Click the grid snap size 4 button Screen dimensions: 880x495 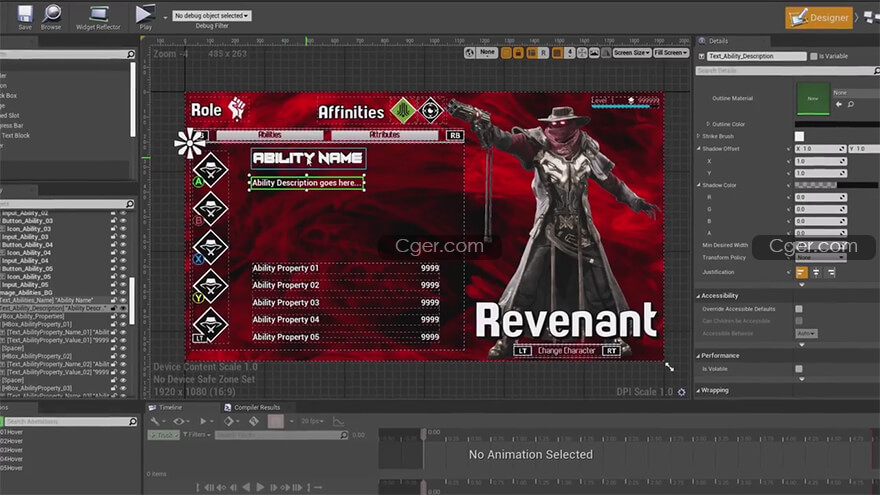click(570, 53)
